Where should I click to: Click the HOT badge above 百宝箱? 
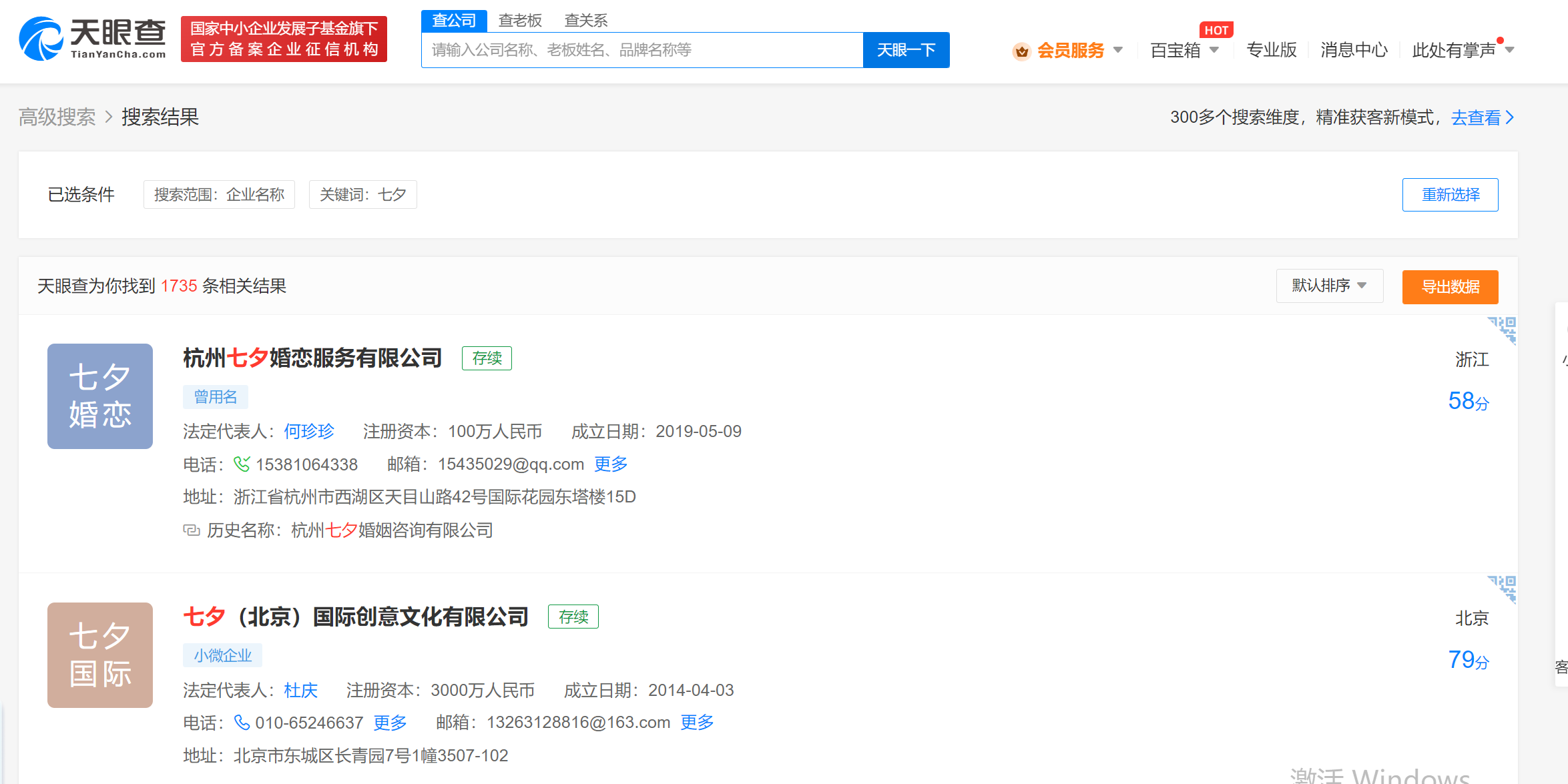pyautogui.click(x=1216, y=29)
